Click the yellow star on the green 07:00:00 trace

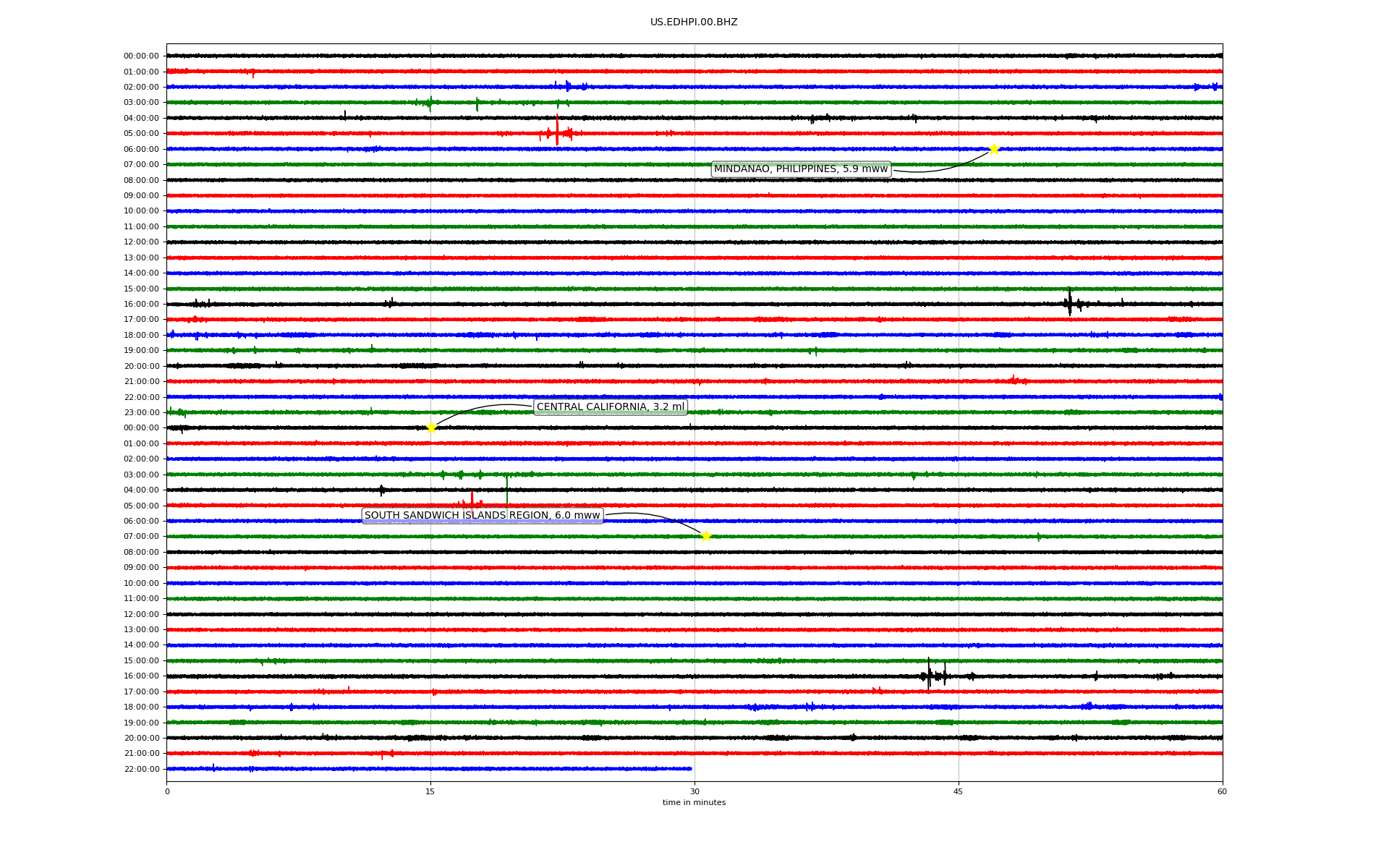[x=706, y=536]
